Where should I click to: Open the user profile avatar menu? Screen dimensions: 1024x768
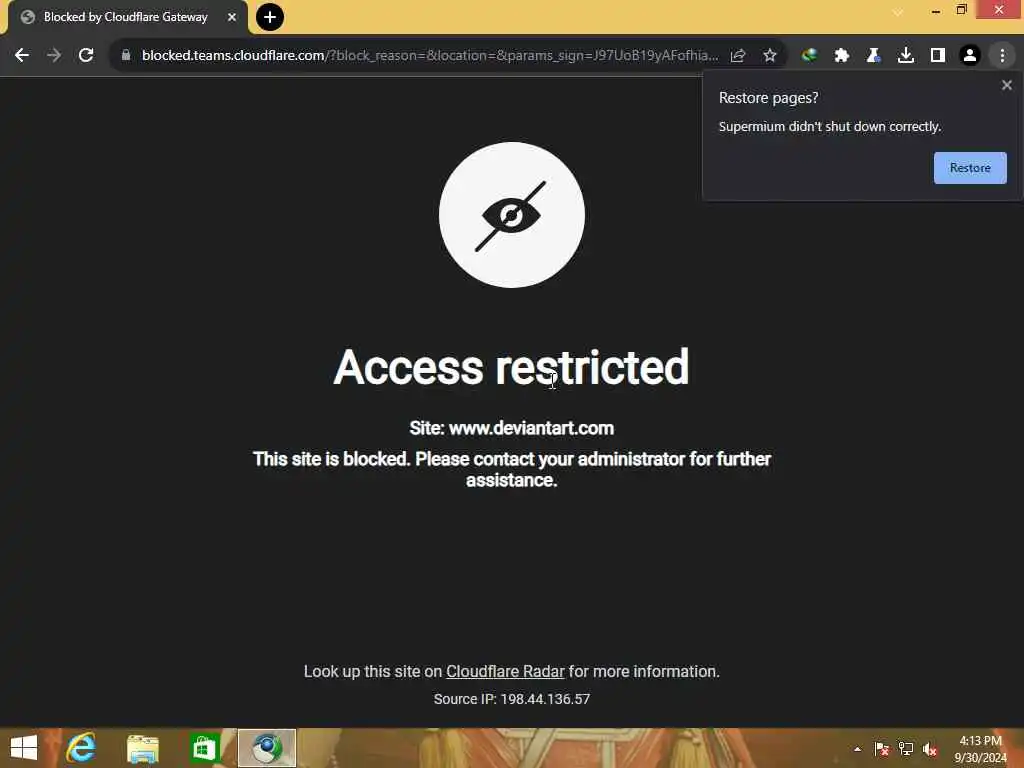tap(970, 56)
